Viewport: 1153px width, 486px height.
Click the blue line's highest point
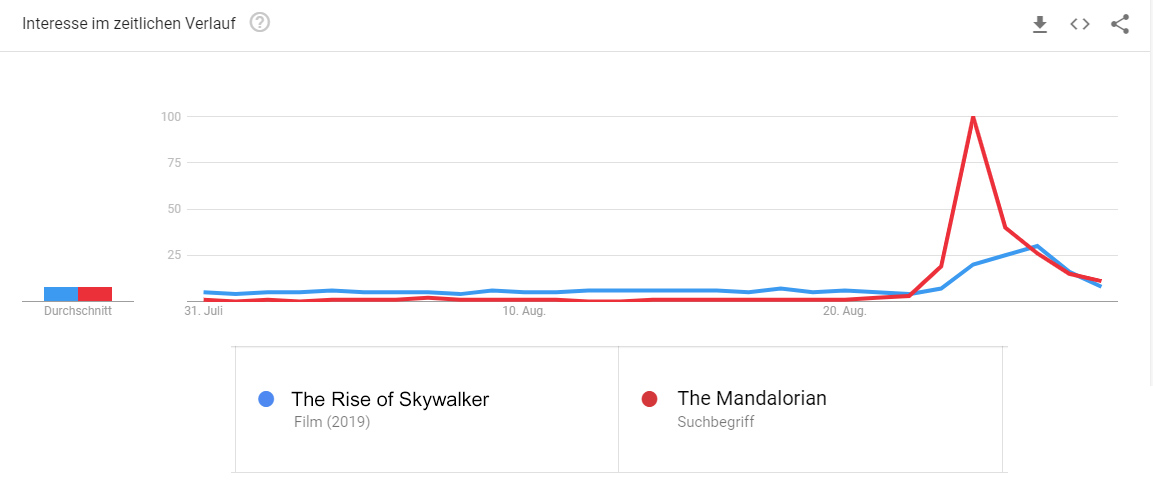click(x=1037, y=246)
